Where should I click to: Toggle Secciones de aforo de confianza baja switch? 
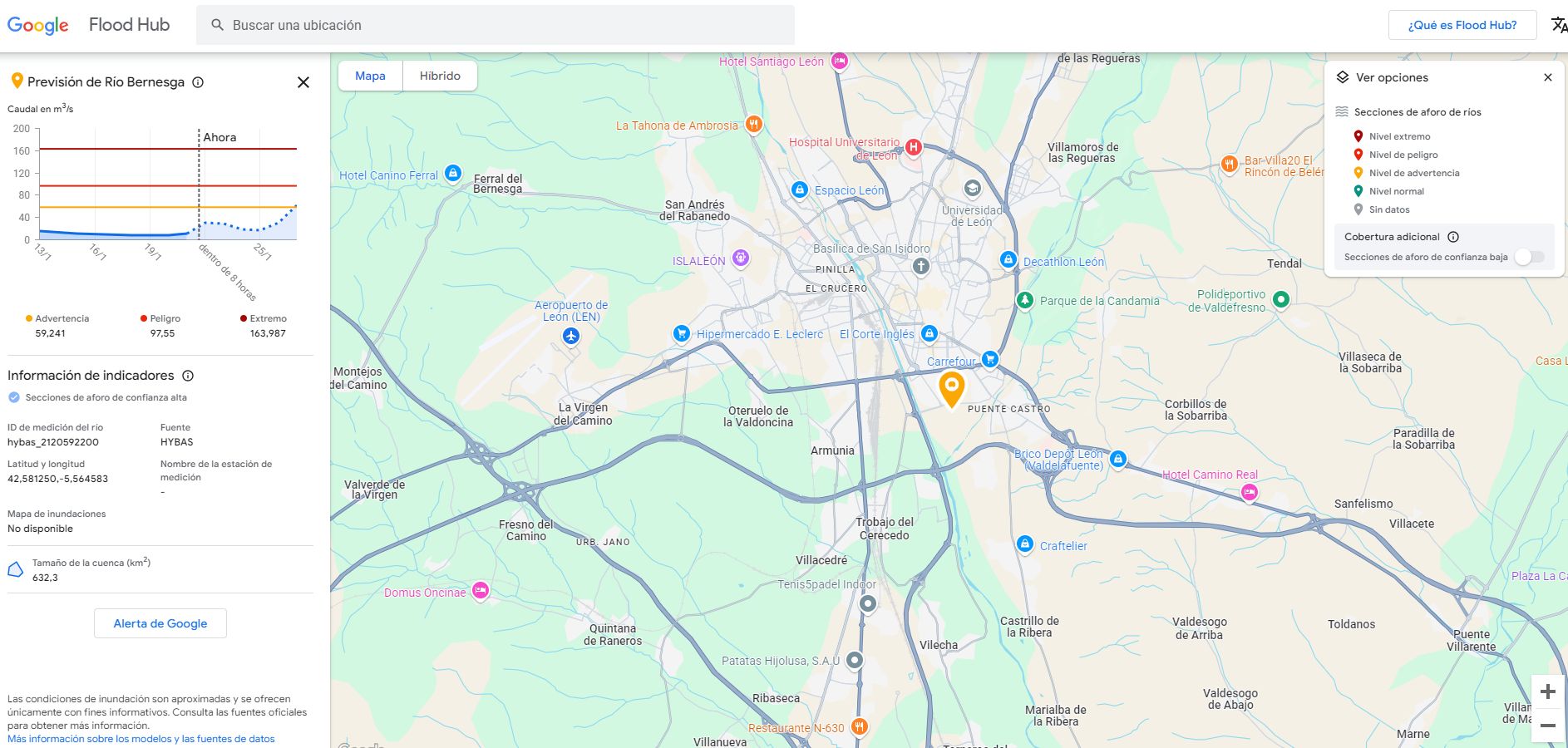pos(1530,257)
